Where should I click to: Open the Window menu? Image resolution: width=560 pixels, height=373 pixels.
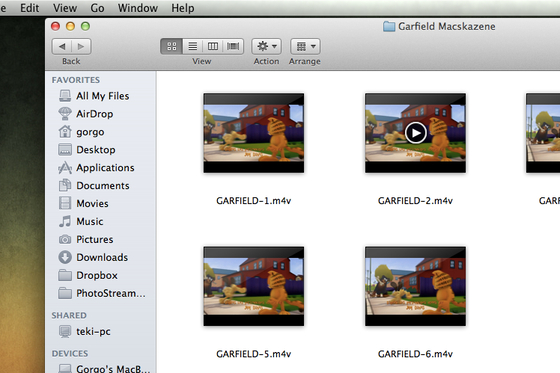(x=138, y=8)
